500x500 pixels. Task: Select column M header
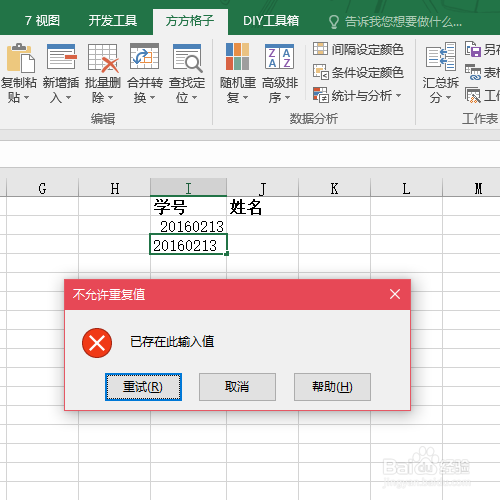tap(479, 188)
